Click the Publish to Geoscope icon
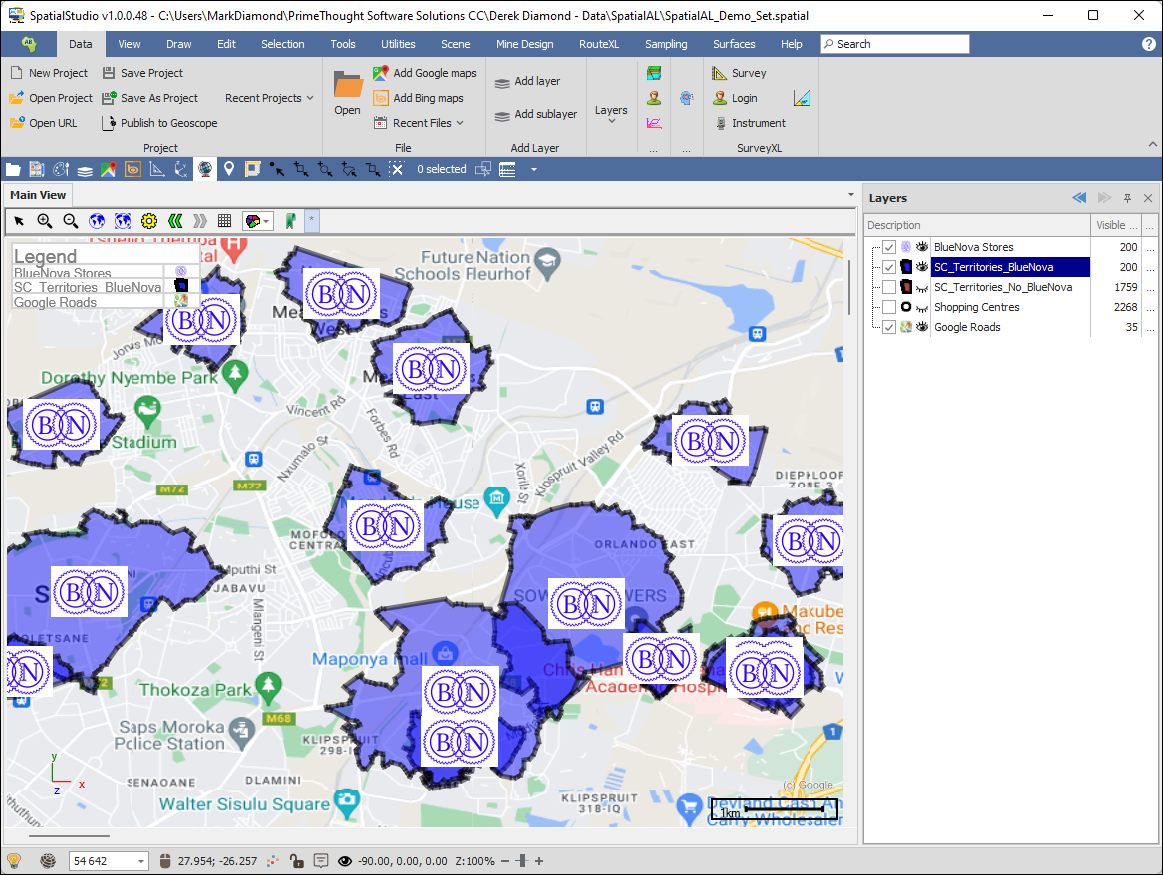Screen dimensions: 1163x875 click(x=109, y=123)
